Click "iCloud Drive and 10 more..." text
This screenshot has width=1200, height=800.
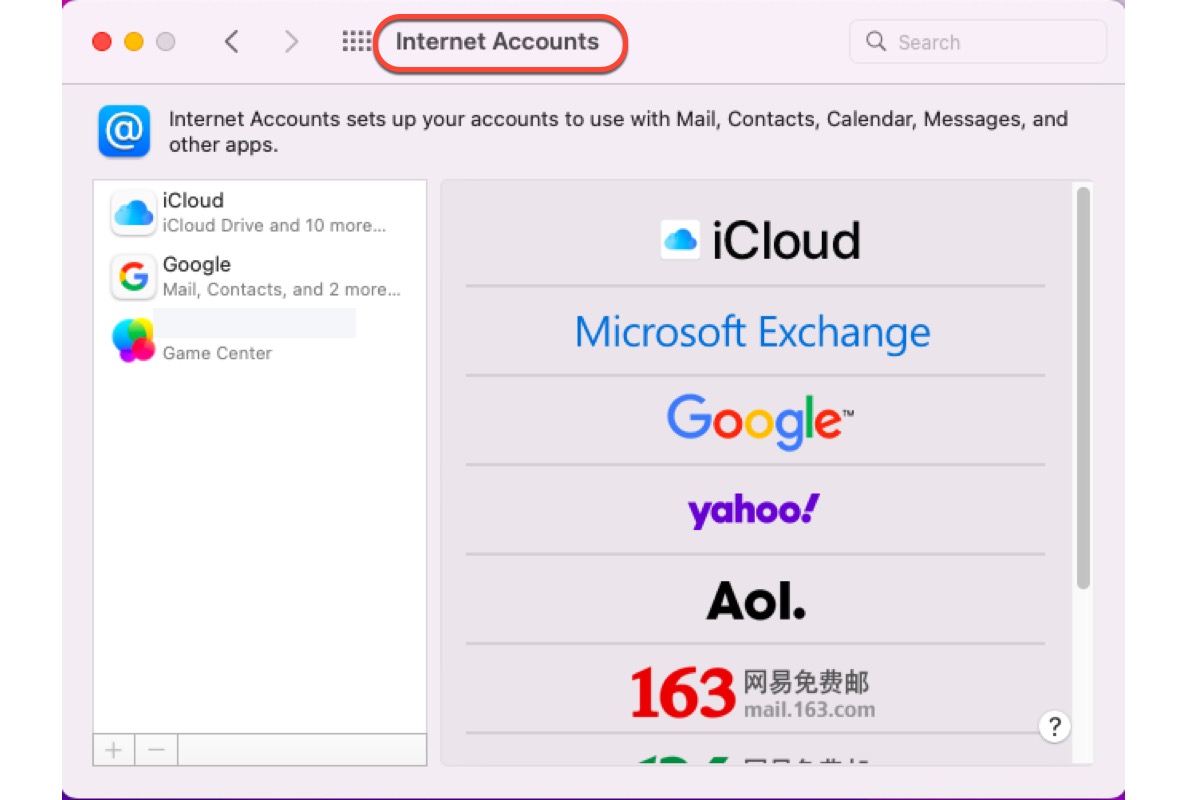pyautogui.click(x=274, y=226)
